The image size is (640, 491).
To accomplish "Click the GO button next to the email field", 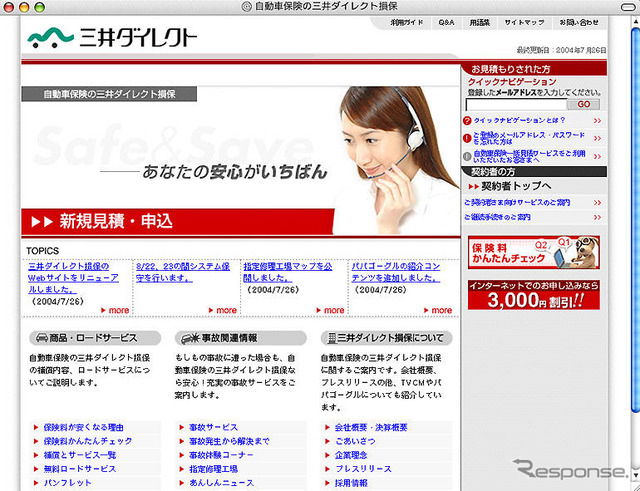I will click(584, 104).
